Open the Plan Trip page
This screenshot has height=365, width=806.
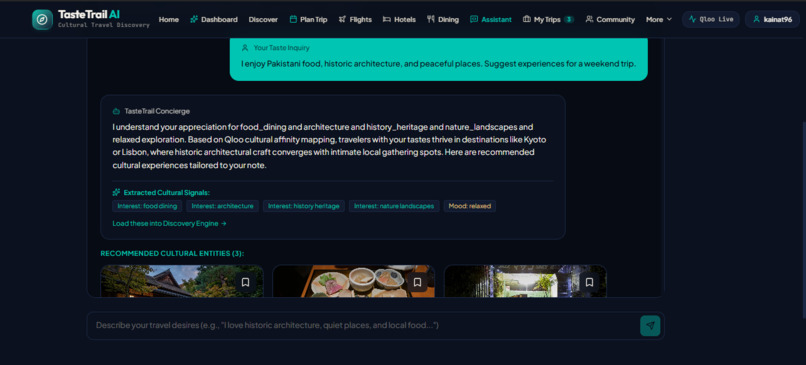[x=308, y=20]
